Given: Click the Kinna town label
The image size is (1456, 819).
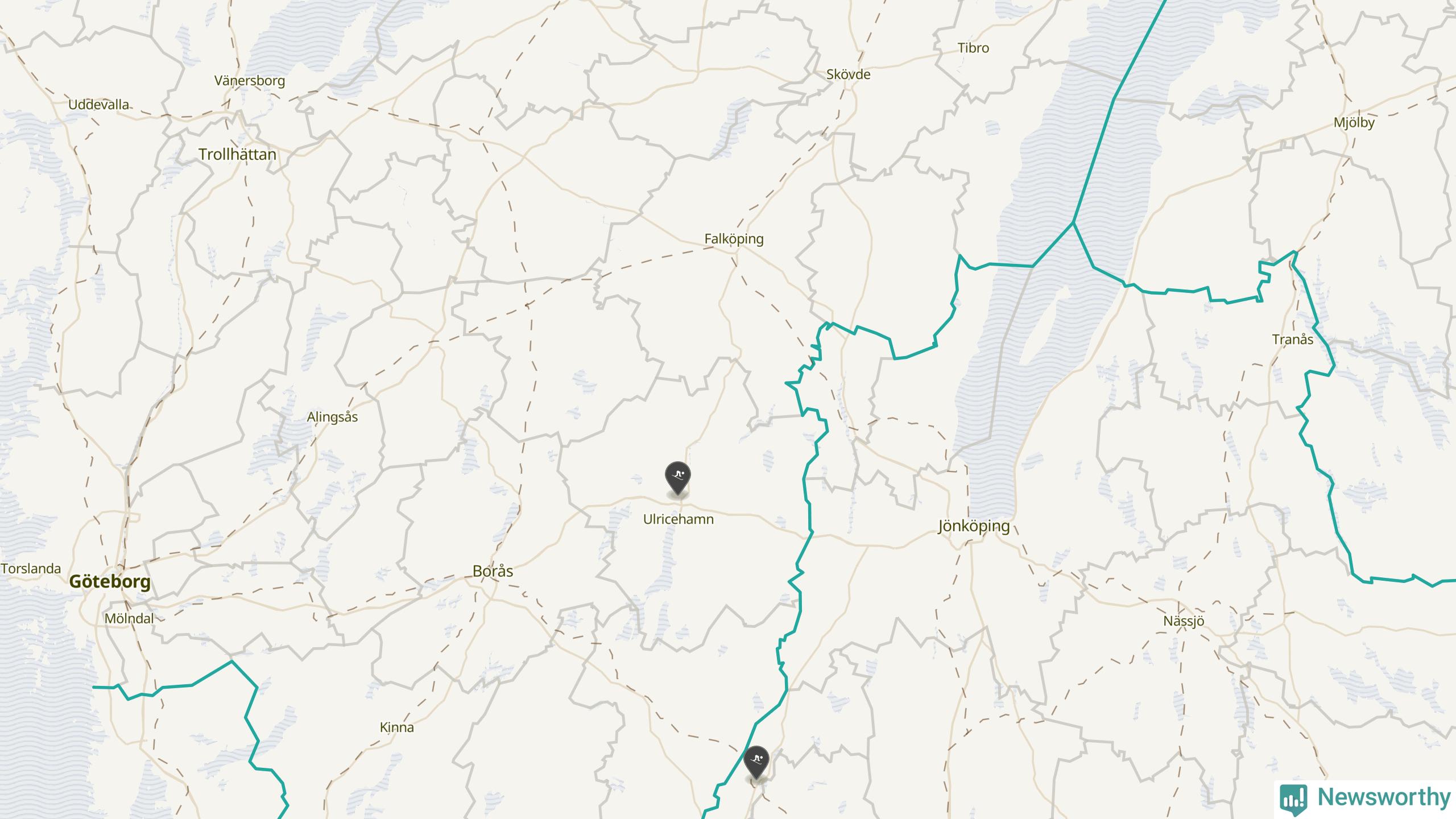Looking at the screenshot, I should (397, 727).
